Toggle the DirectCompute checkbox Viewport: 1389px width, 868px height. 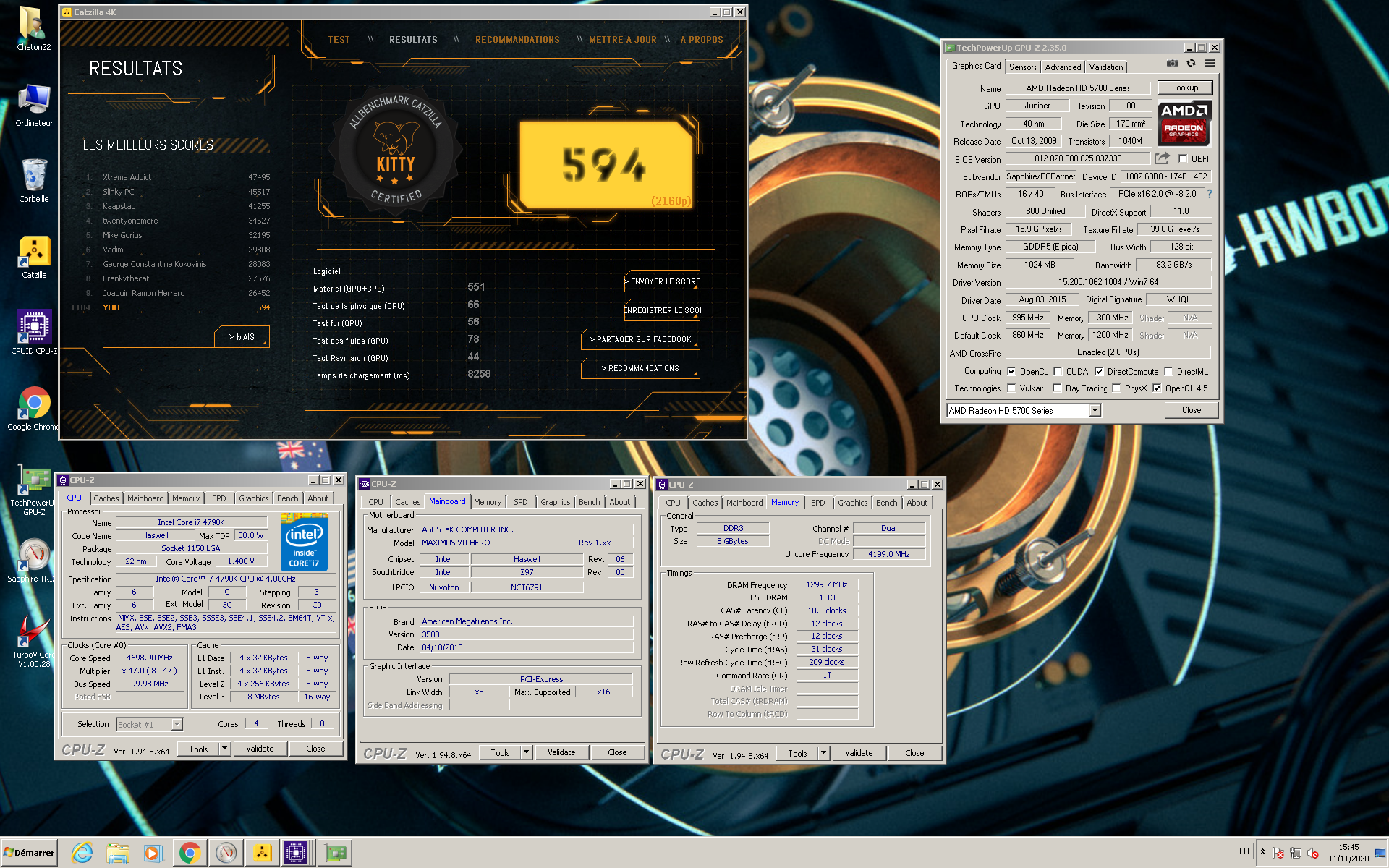coord(1099,371)
